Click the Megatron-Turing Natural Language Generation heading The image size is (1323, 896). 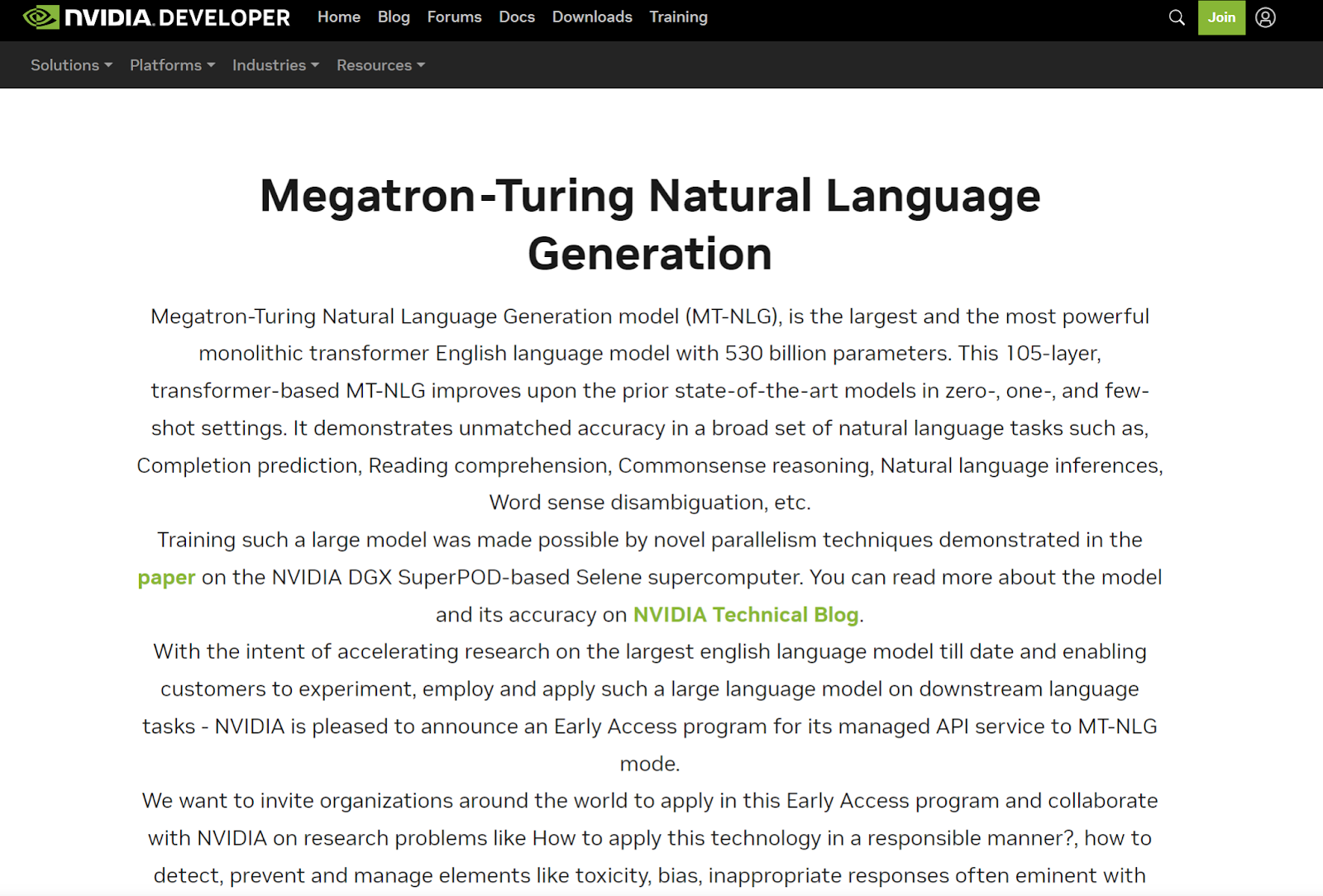(x=650, y=224)
